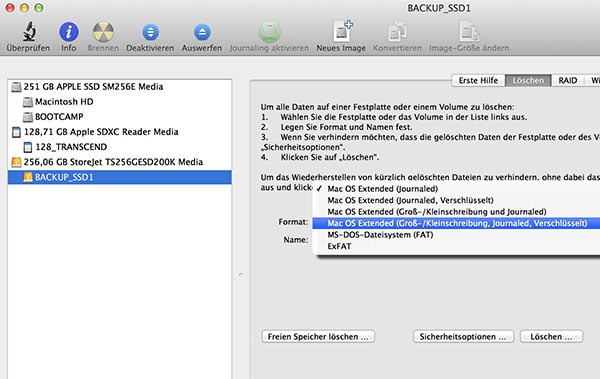Click the internal SSD icon beside 251 GB APPLE
The image size is (600, 379).
coord(16,87)
